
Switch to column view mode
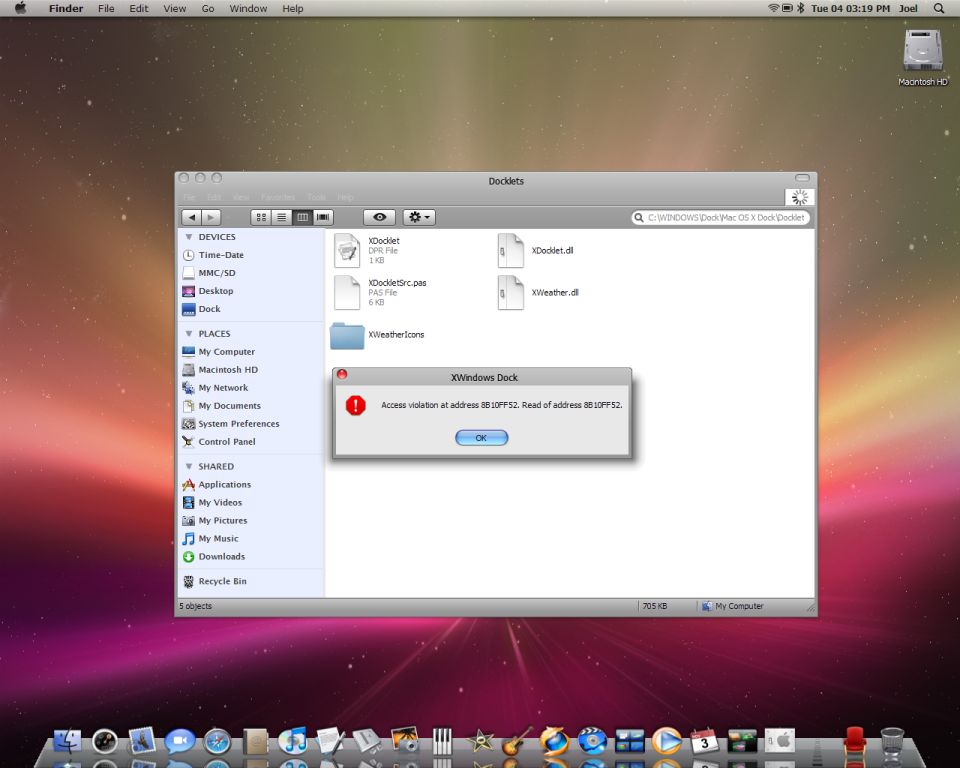(x=302, y=217)
